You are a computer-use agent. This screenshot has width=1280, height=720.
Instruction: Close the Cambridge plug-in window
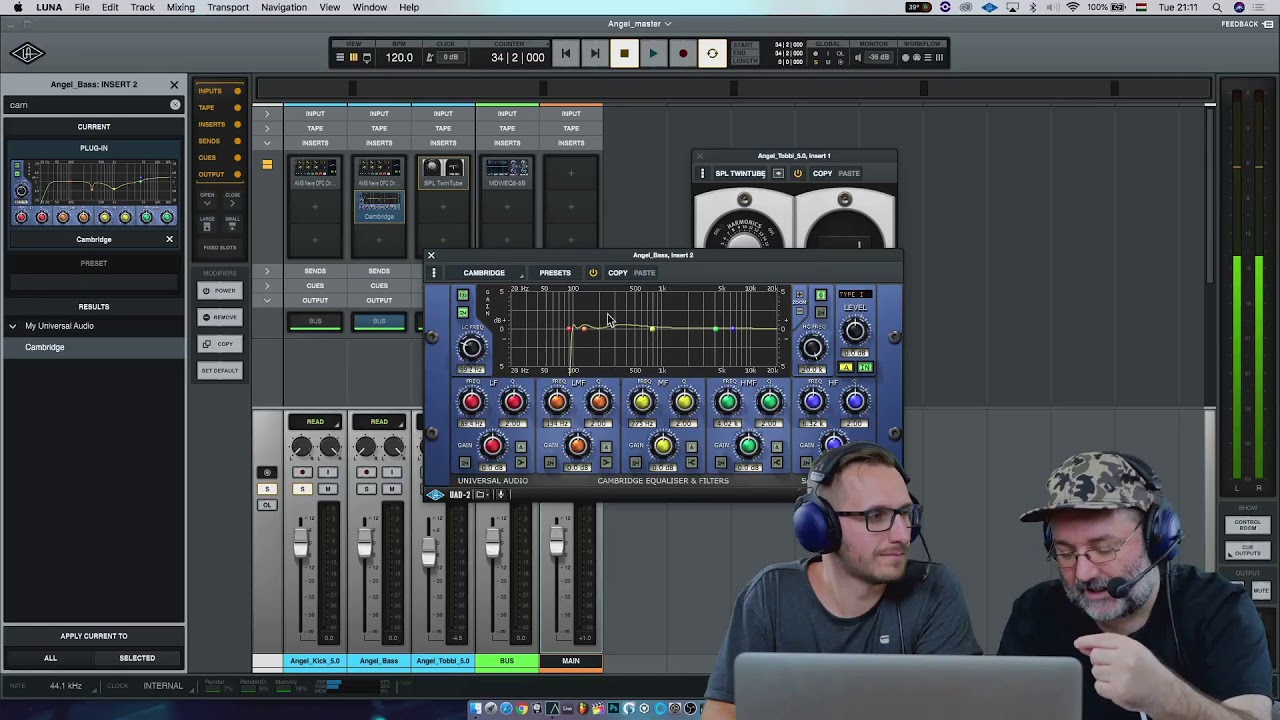click(x=431, y=255)
